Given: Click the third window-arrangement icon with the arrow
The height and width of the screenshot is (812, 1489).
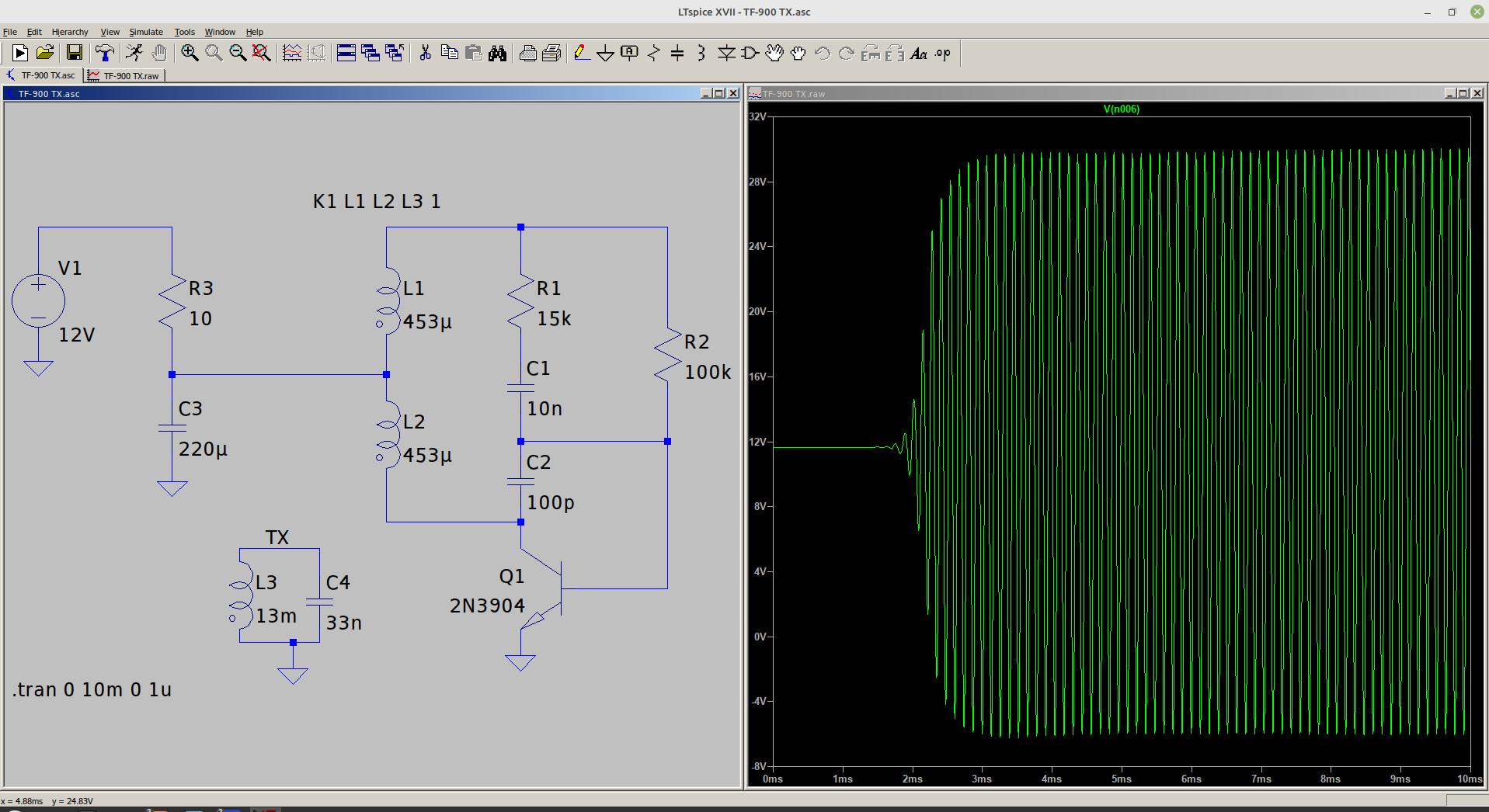Looking at the screenshot, I should pyautogui.click(x=395, y=53).
